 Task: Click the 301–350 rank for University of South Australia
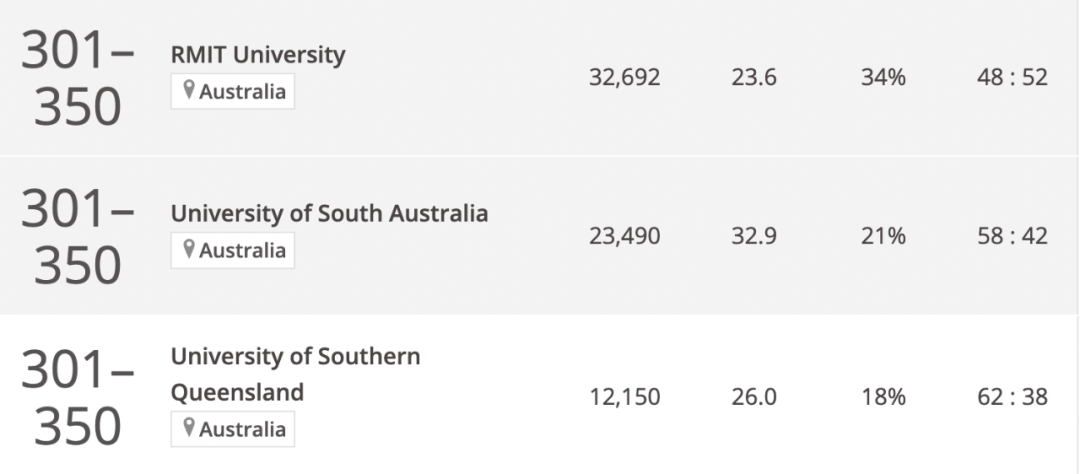pos(77,235)
